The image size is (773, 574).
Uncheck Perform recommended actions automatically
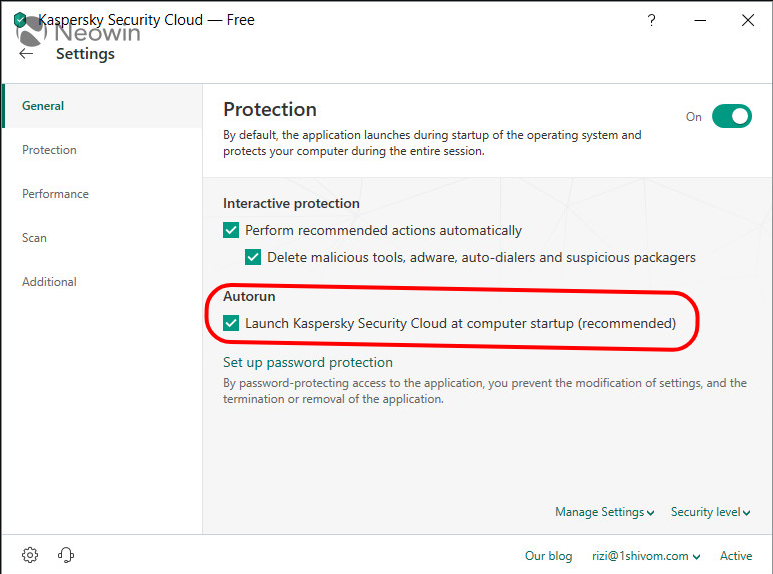pyautogui.click(x=231, y=230)
